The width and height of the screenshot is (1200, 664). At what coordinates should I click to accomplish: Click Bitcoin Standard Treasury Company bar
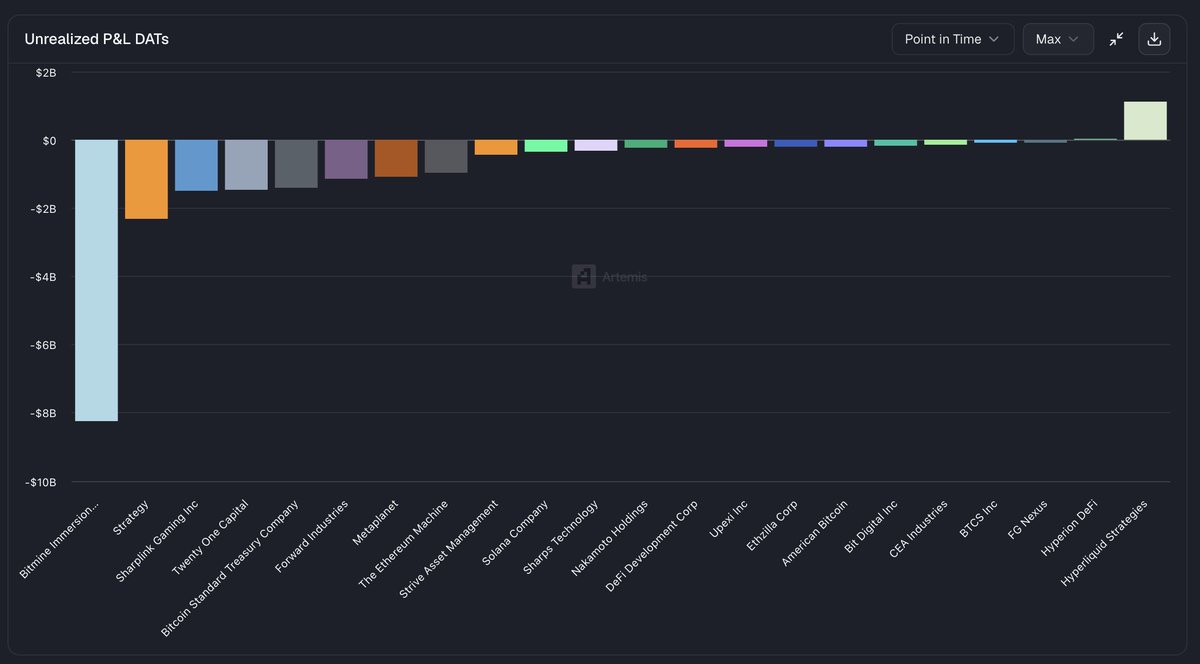pyautogui.click(x=296, y=164)
